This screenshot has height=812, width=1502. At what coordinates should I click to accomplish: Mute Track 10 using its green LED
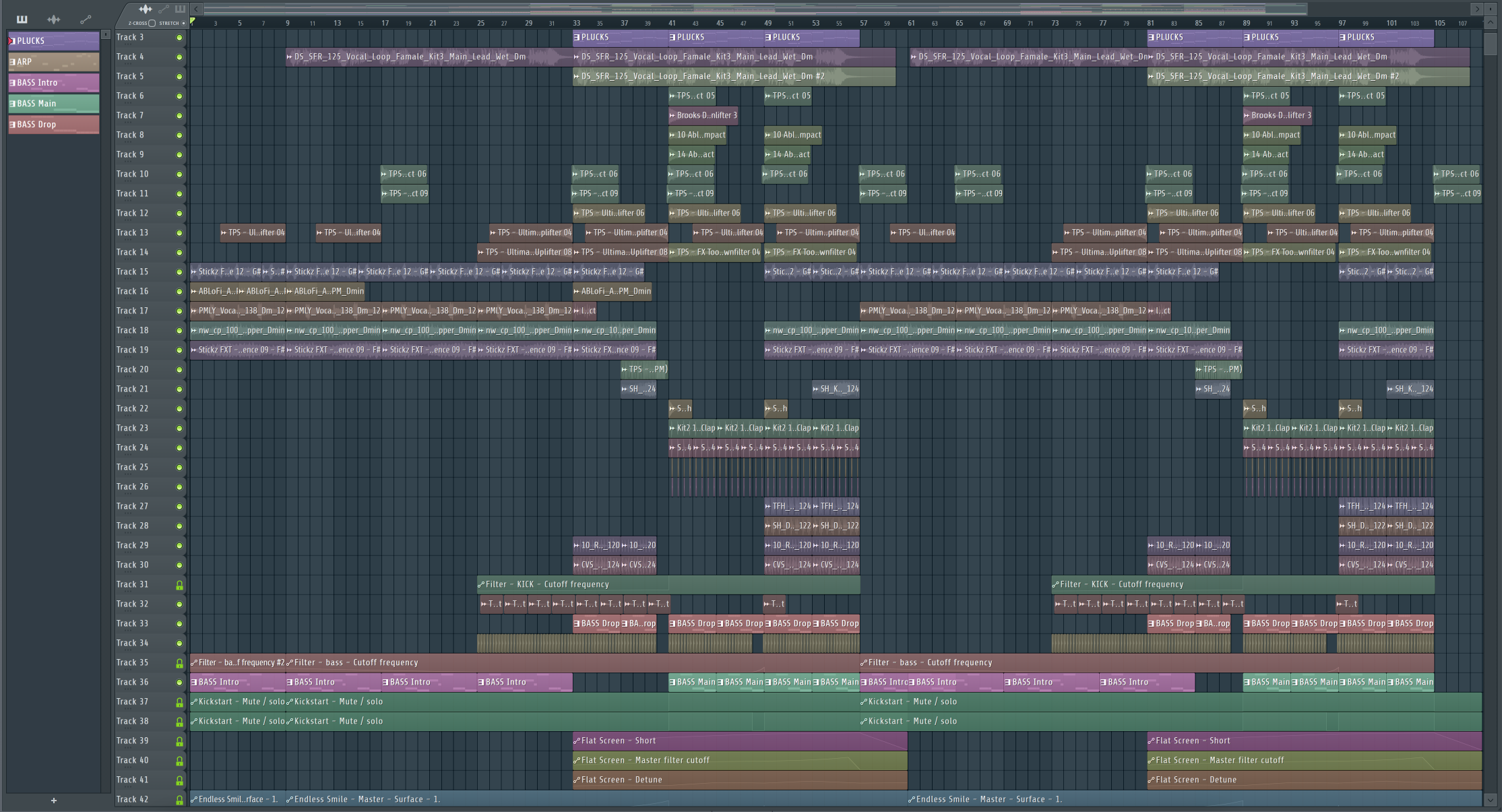coord(179,175)
